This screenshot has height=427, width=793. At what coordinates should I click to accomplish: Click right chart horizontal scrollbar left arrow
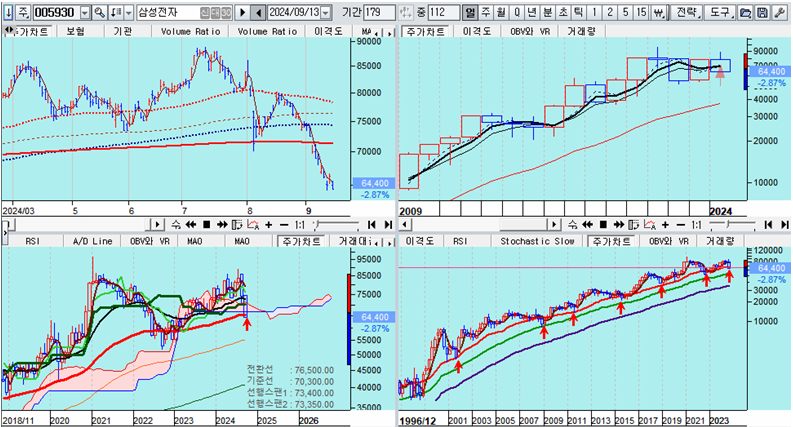coord(405,225)
